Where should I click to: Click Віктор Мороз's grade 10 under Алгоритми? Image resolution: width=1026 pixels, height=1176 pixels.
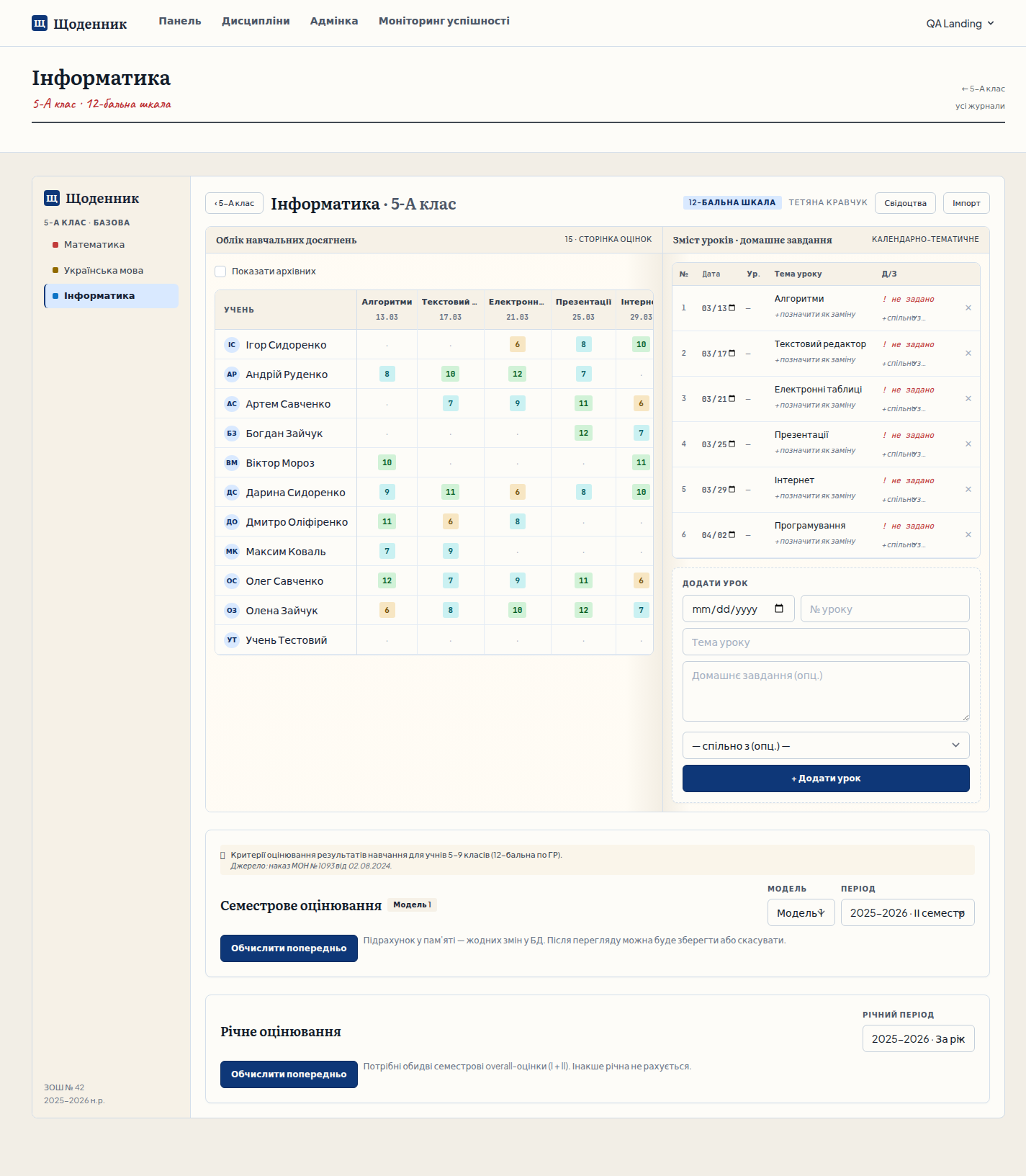click(387, 462)
